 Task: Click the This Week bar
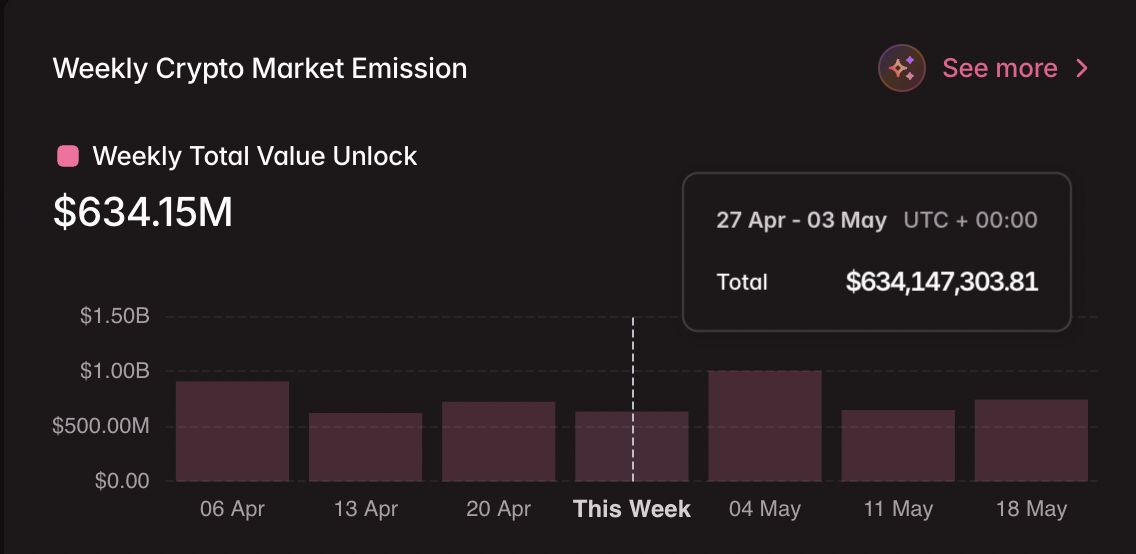610,446
